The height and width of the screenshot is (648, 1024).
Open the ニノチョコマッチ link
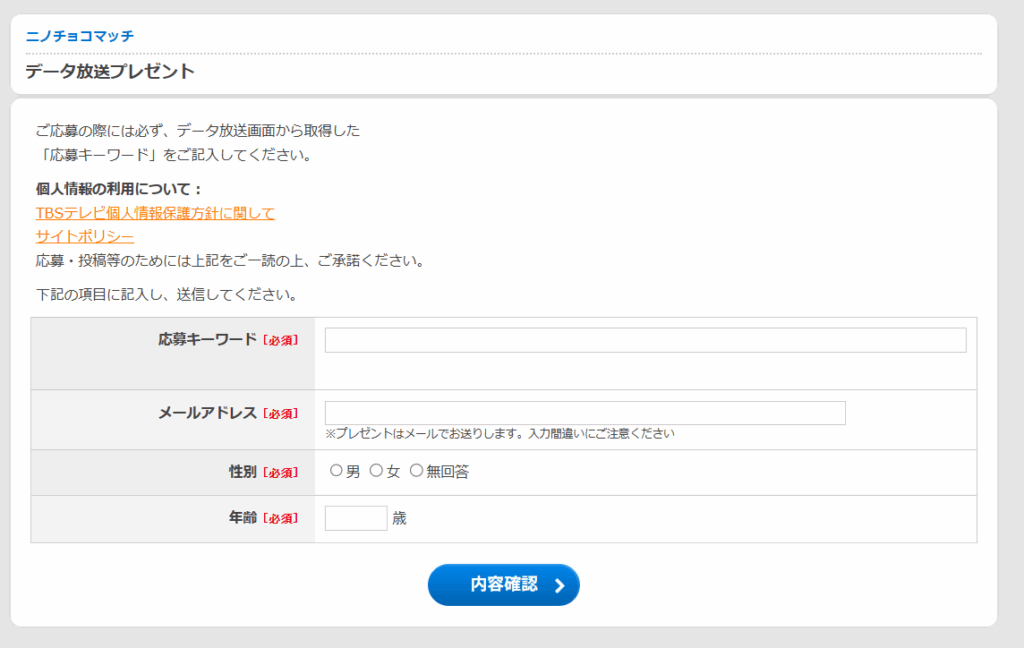(79, 36)
